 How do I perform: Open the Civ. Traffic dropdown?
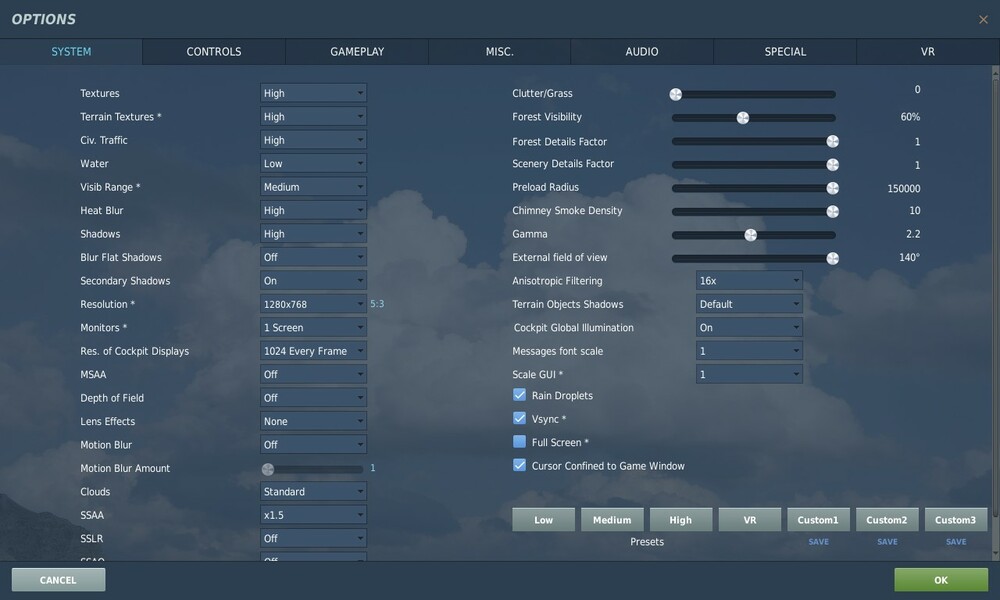[x=313, y=140]
